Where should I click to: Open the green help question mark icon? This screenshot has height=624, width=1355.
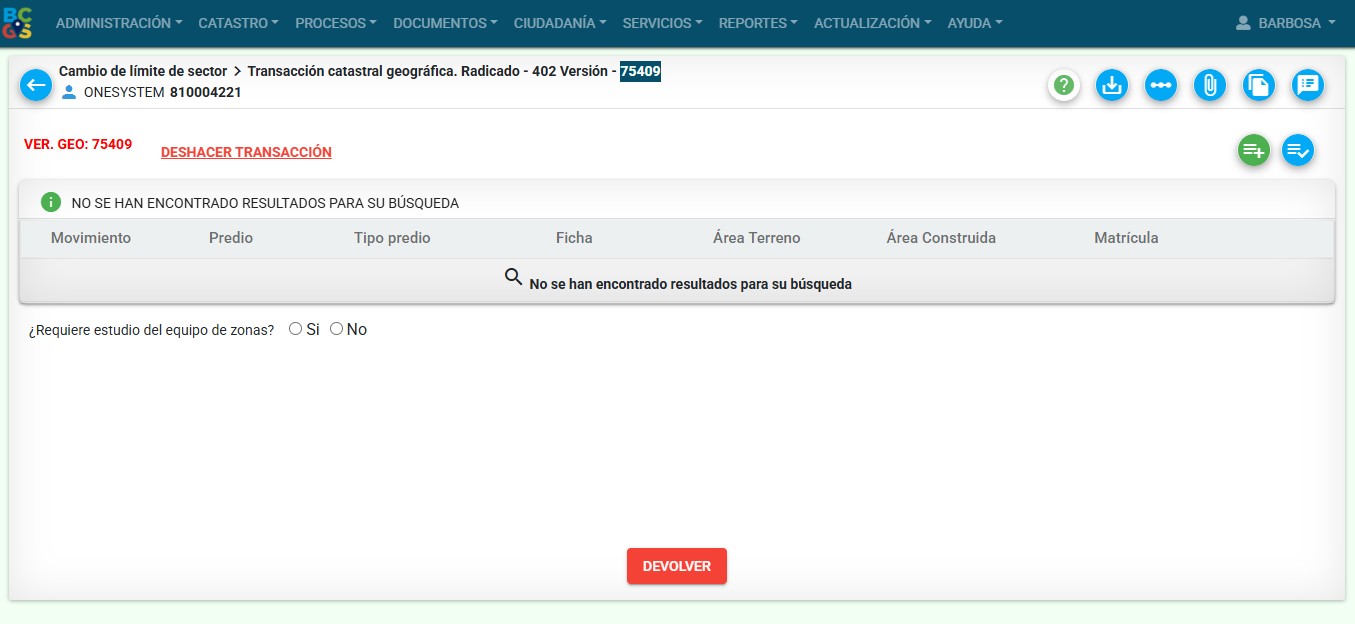1064,86
